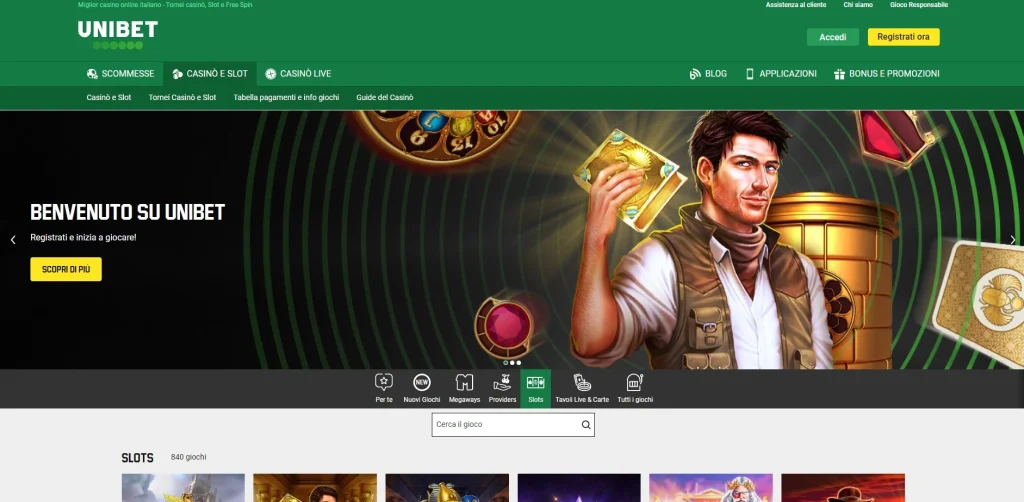Click the gift icon beside Bonus

coord(839,74)
